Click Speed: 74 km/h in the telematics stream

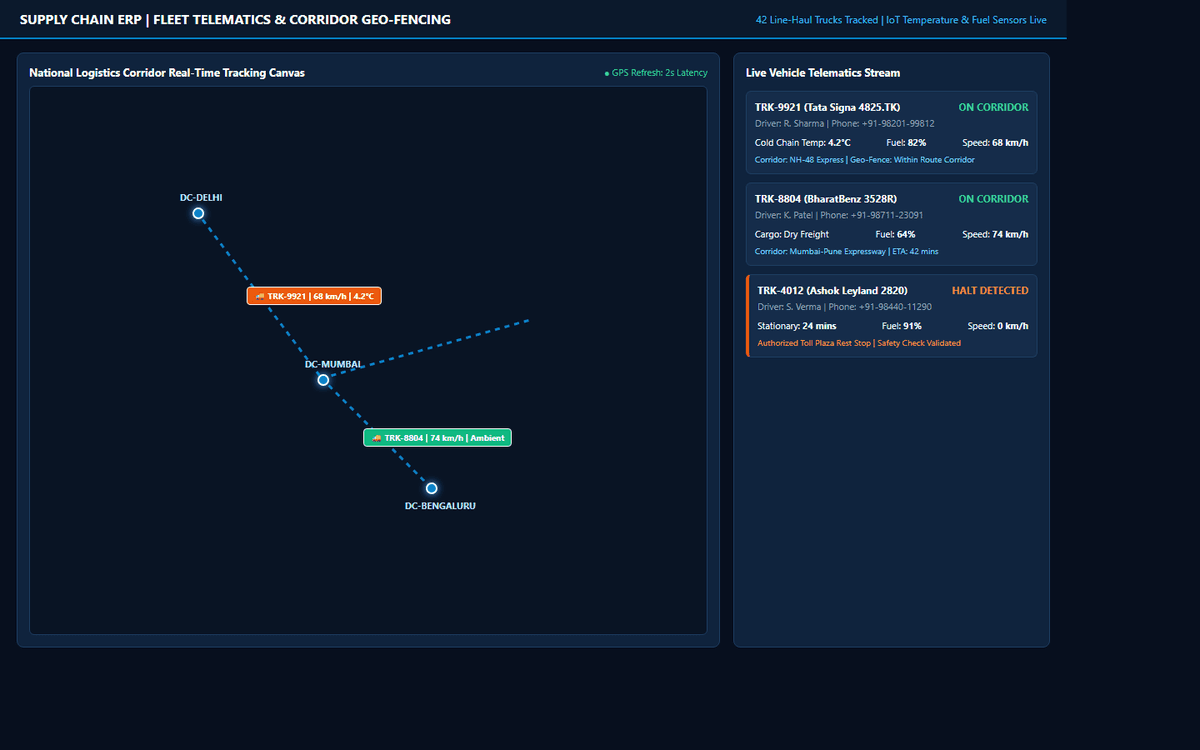[995, 235]
